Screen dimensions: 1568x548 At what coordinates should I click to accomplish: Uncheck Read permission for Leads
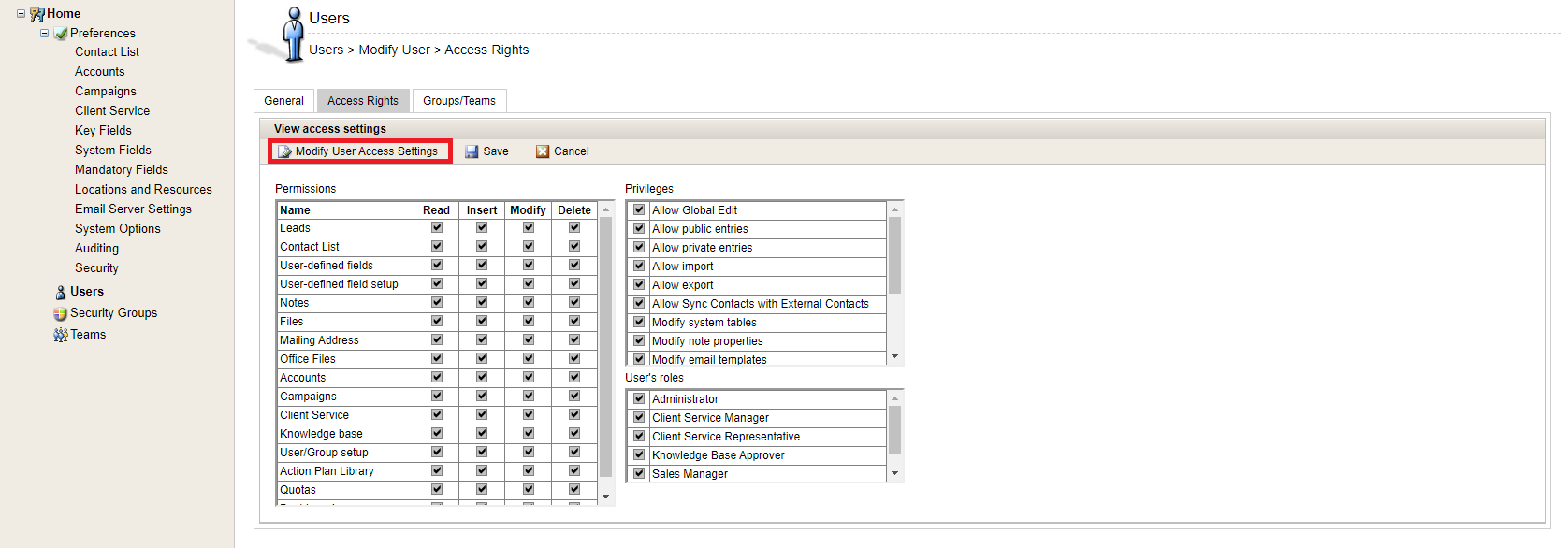pos(437,227)
